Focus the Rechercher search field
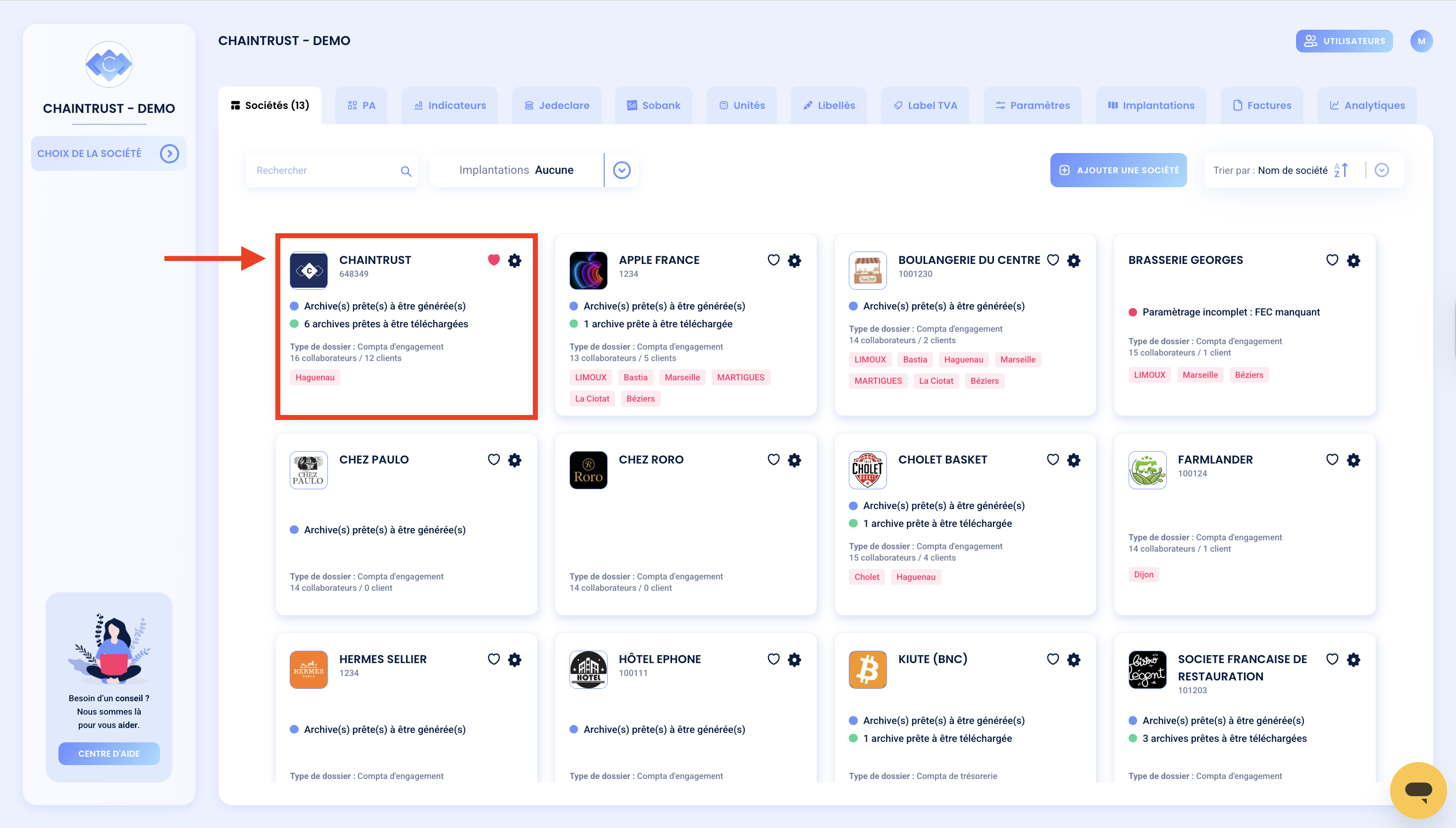Screen dimensions: 1456x828 point(332,170)
